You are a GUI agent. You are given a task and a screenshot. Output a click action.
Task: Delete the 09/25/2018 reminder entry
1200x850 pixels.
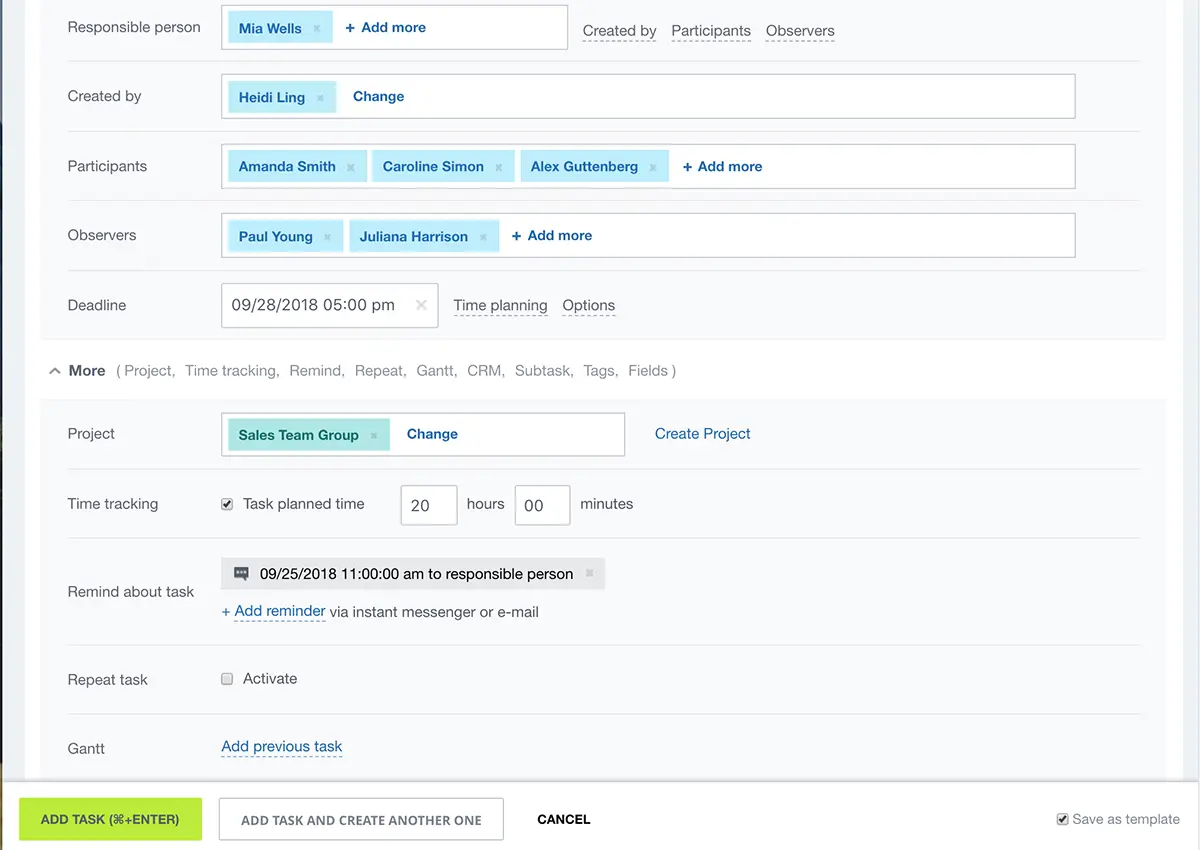[x=589, y=574]
